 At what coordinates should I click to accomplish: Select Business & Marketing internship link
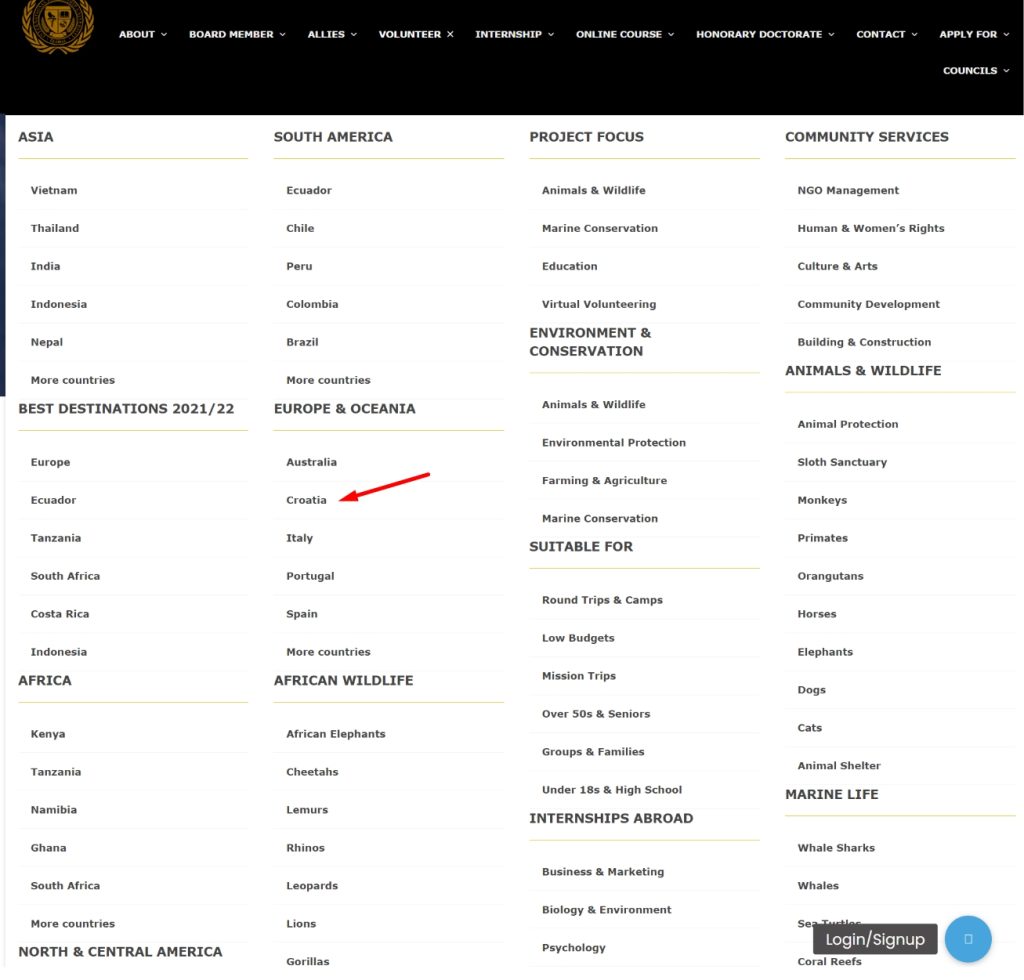tap(603, 872)
